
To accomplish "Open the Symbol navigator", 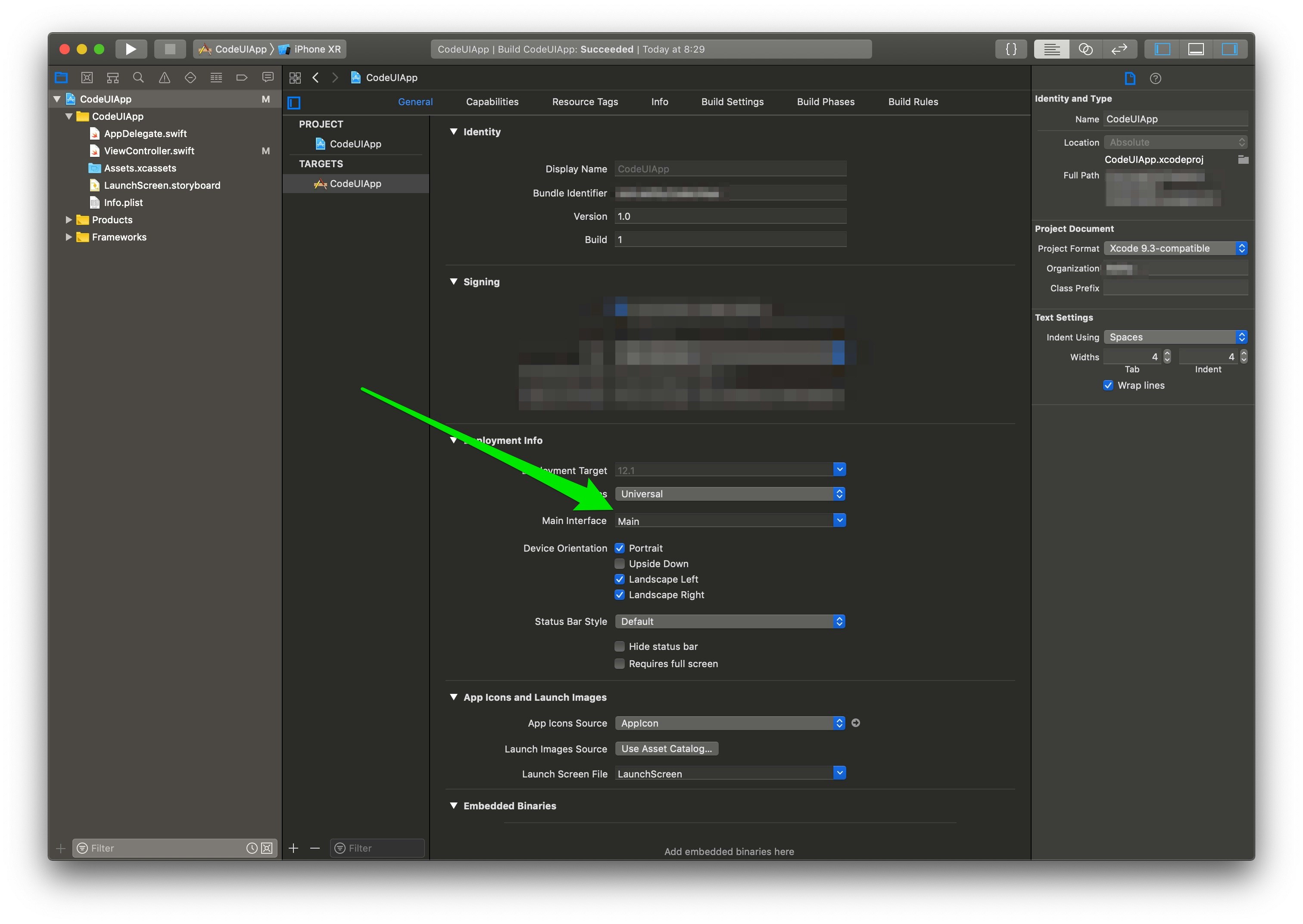I will click(x=112, y=78).
